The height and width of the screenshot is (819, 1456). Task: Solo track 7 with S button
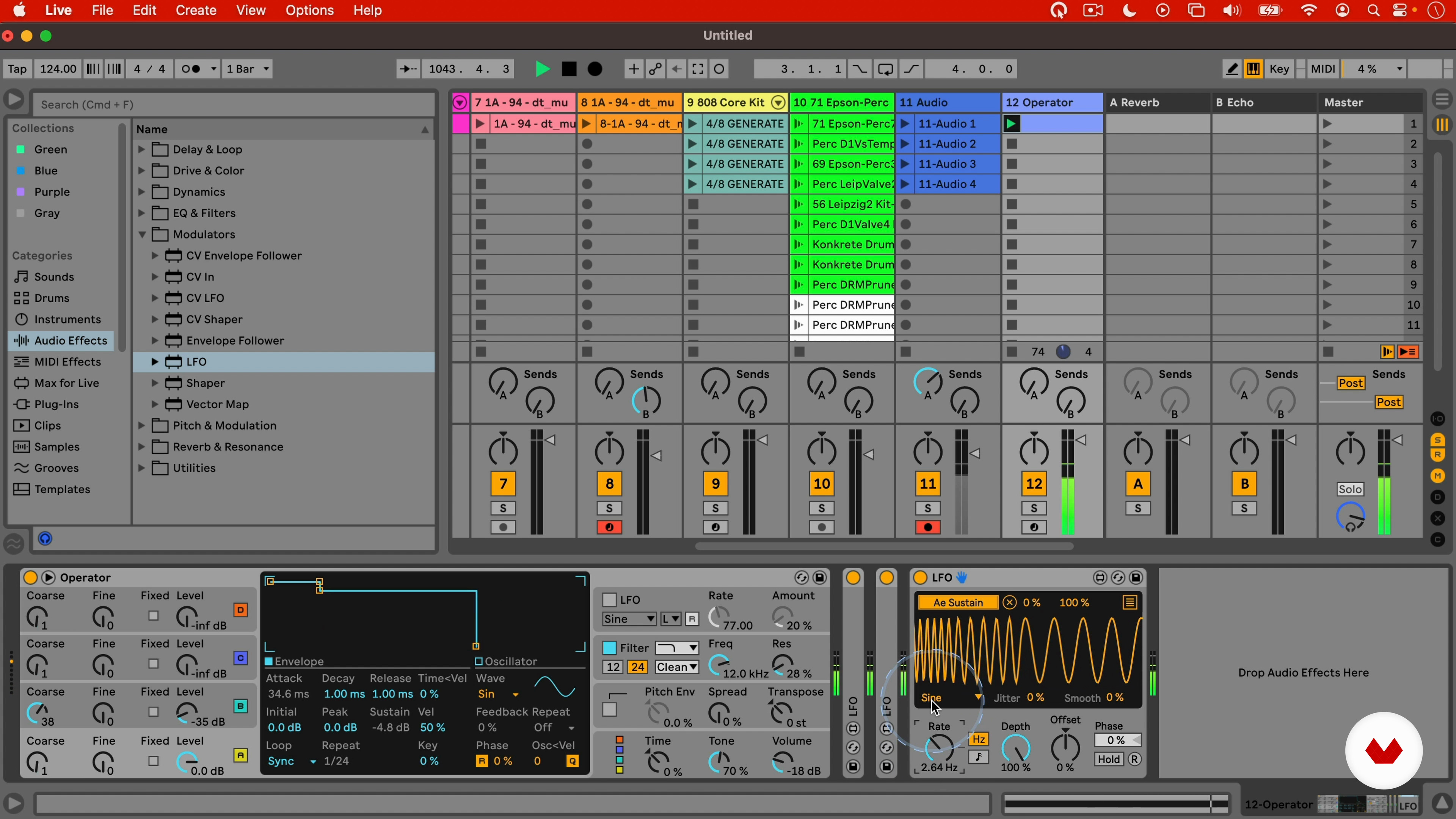tap(503, 508)
